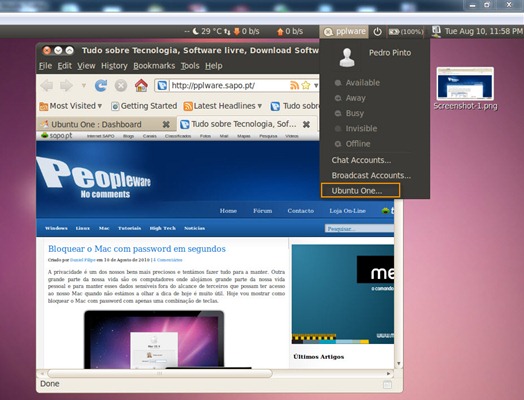Viewport: 524px width, 400px height.
Task: Open article Bloquear o Mac com password
Action: (137, 249)
